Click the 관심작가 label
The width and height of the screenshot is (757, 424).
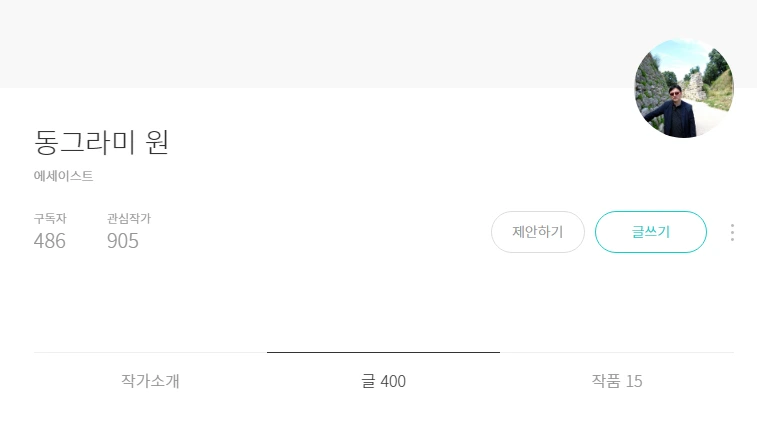(129, 218)
